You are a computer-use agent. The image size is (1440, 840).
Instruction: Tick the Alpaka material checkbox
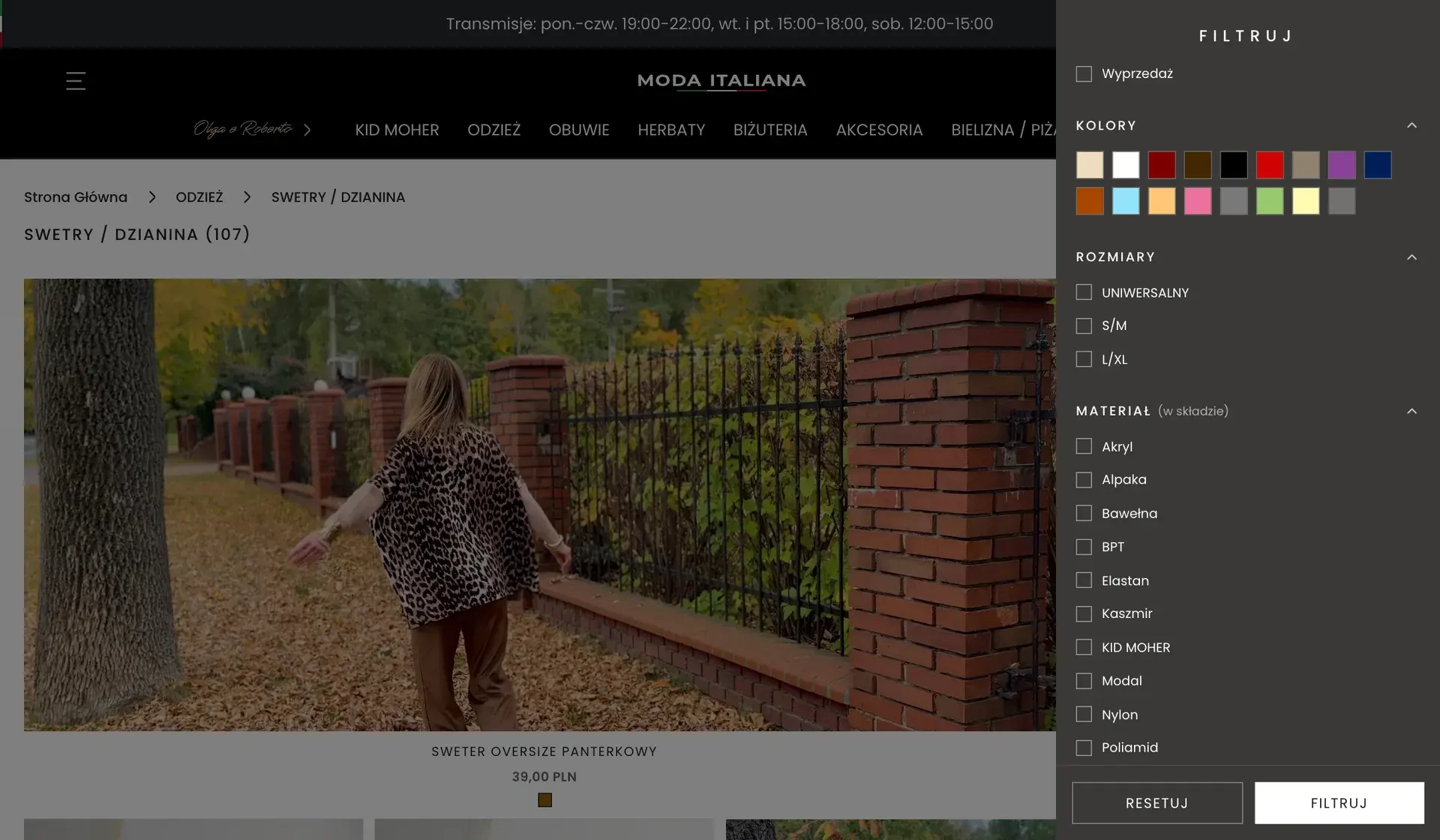[x=1084, y=480]
